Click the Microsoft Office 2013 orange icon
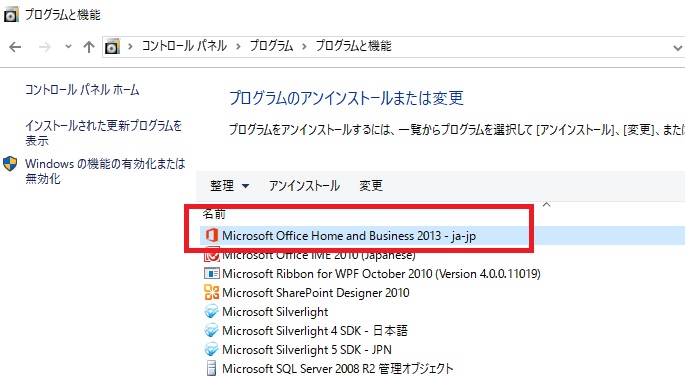Image resolution: width=685 pixels, height=377 pixels. [x=211, y=235]
